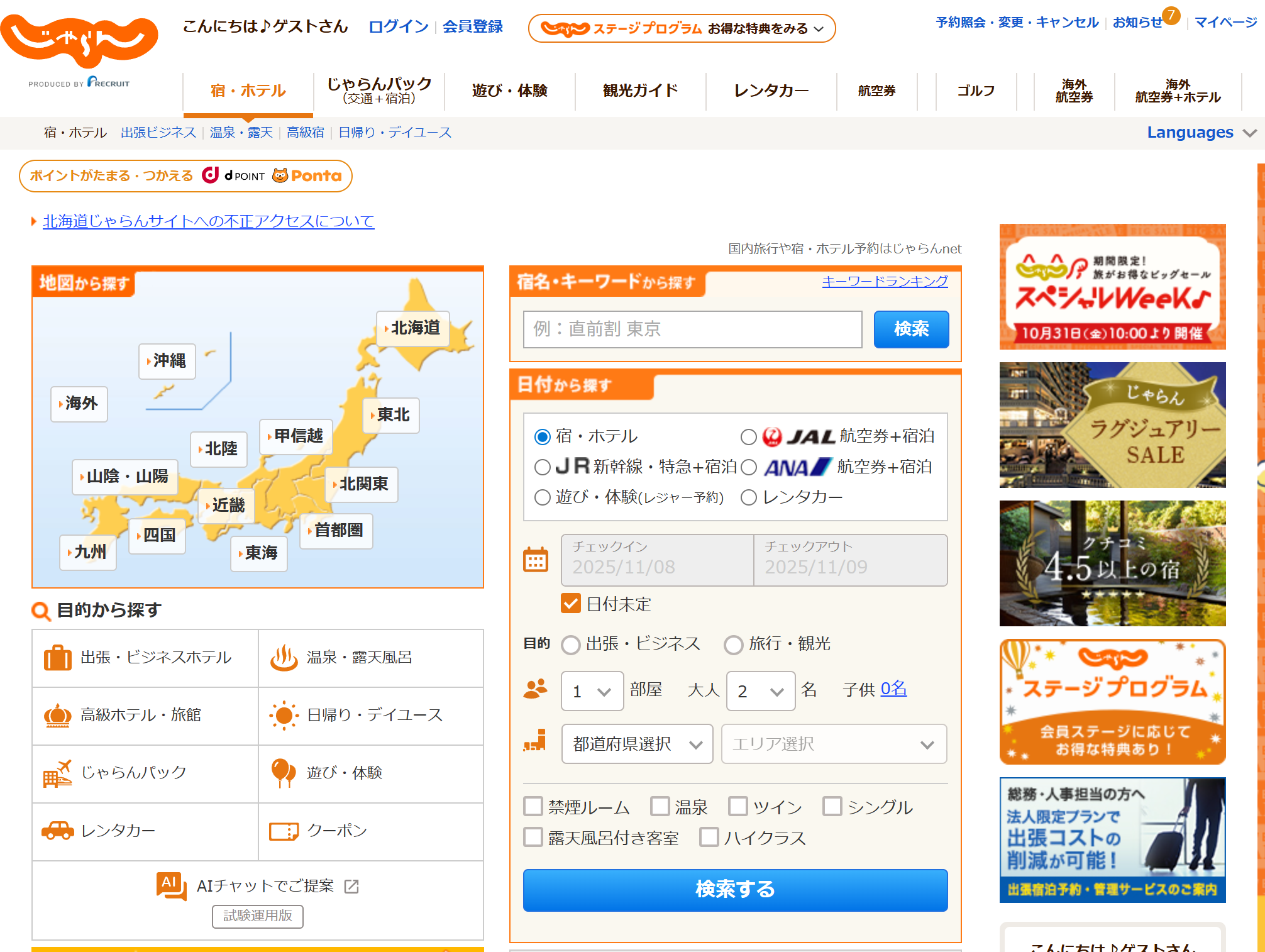Click the hot spring onsen icon

284,658
